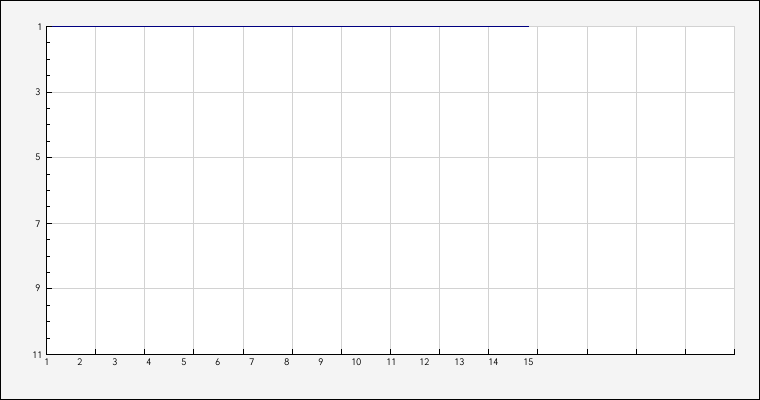Select horizontal axis label "6"
This screenshot has height=400, width=760.
click(x=218, y=362)
